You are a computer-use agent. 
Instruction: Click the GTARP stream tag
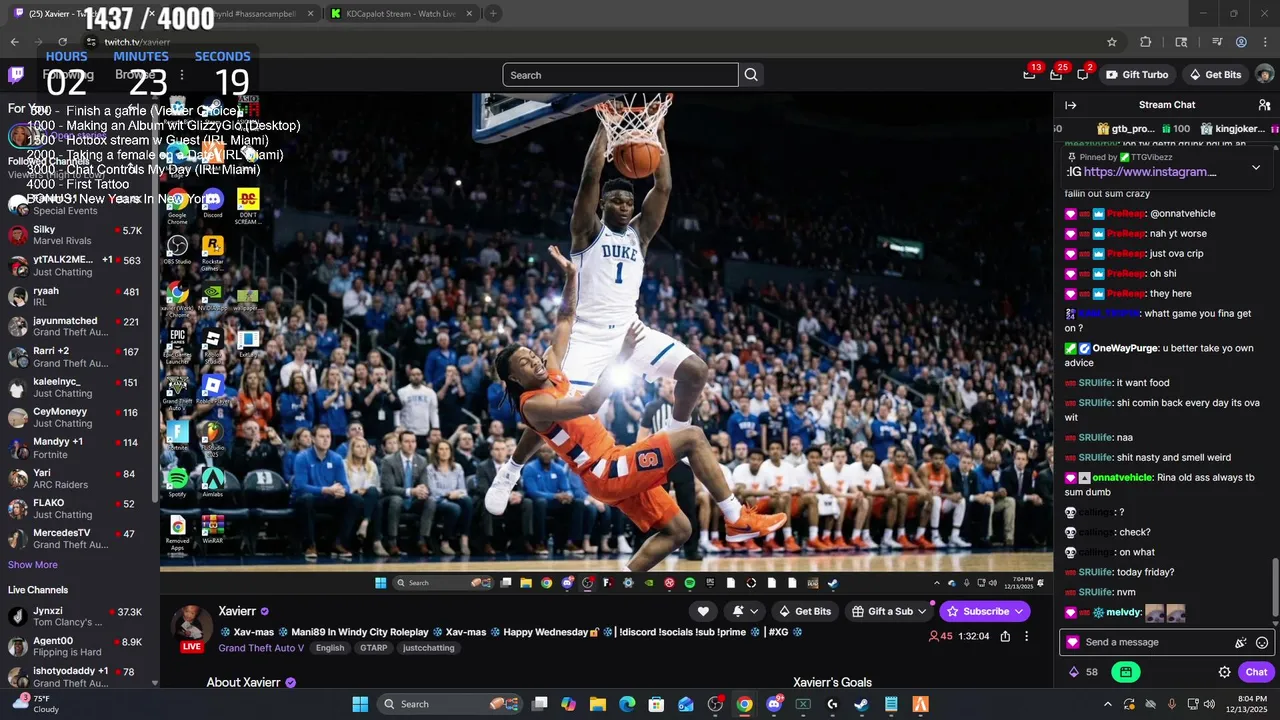pos(374,648)
